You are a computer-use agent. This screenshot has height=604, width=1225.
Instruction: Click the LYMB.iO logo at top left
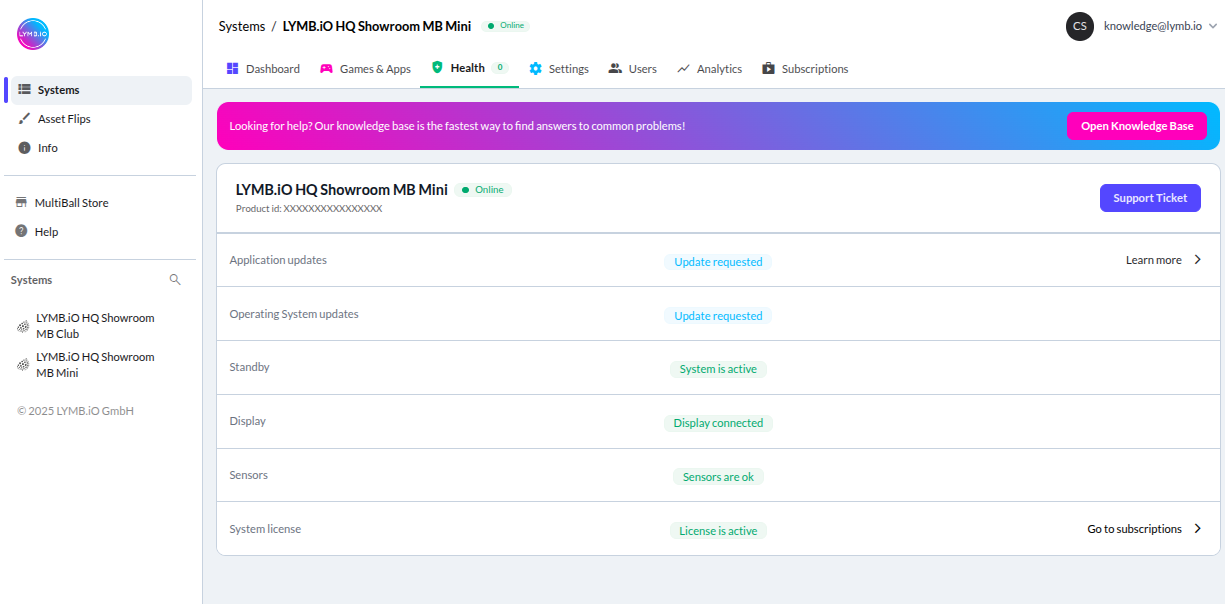click(x=32, y=33)
